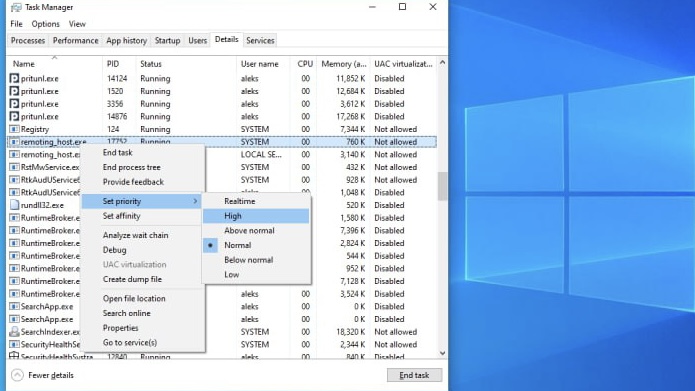Screen dimensions: 695x391
Task: Click pritunl.exe icon for PID 14876
Action: (x=14, y=116)
